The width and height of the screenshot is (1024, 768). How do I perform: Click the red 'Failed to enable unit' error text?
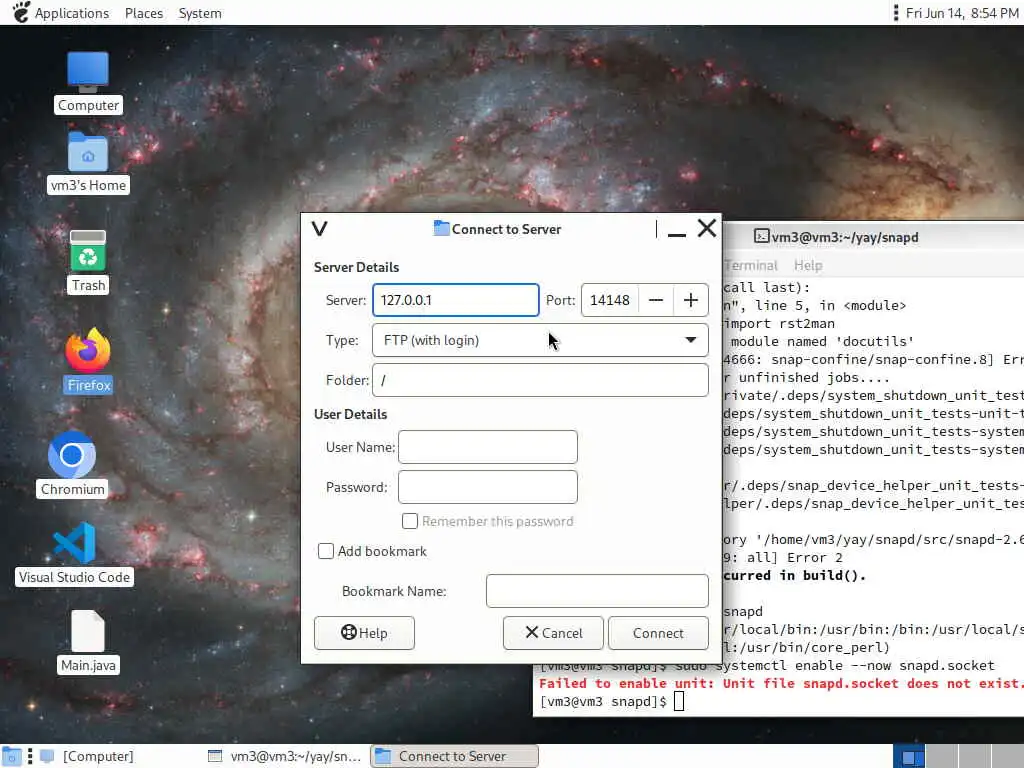tap(781, 683)
